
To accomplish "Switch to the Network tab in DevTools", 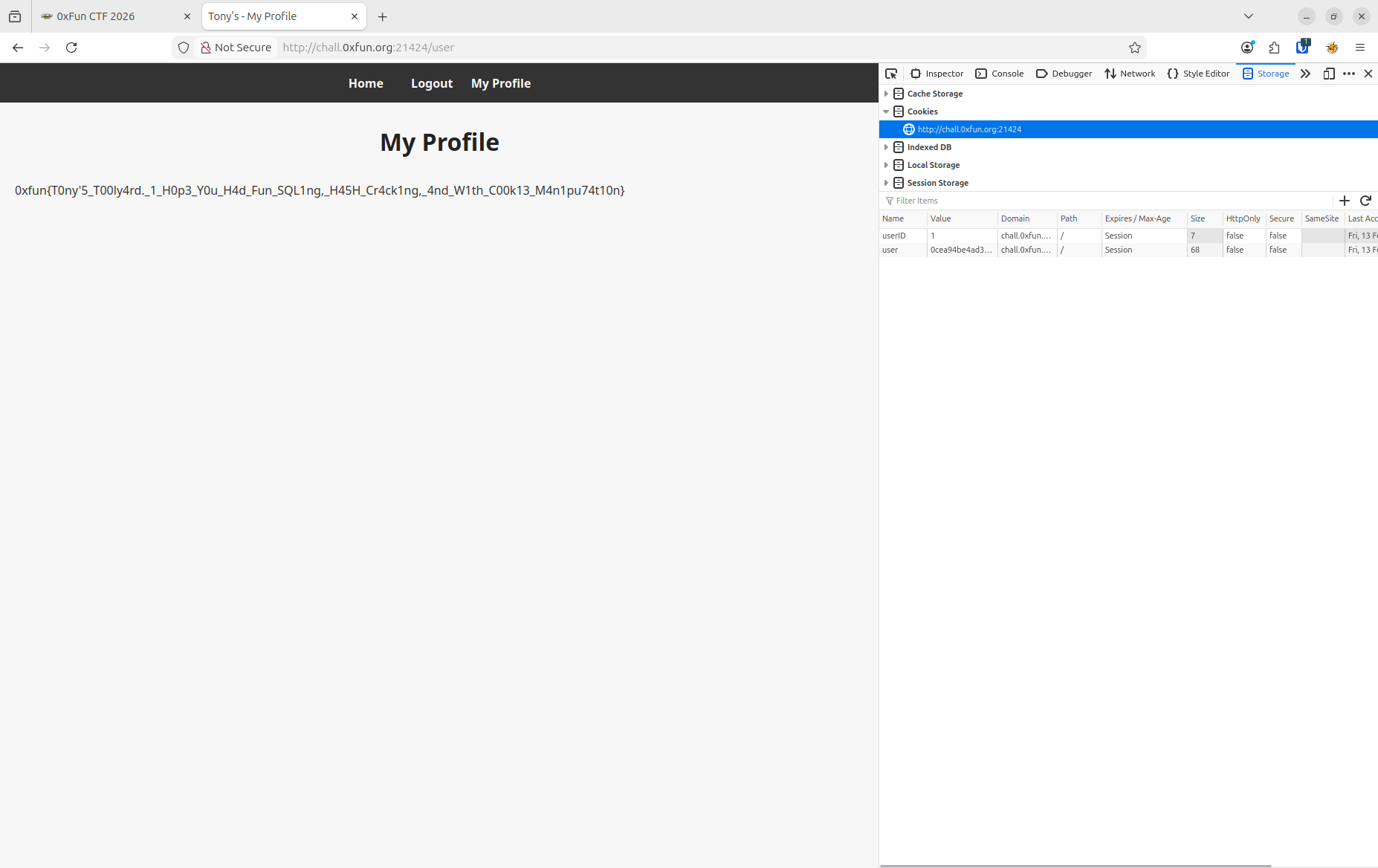I will click(1130, 74).
